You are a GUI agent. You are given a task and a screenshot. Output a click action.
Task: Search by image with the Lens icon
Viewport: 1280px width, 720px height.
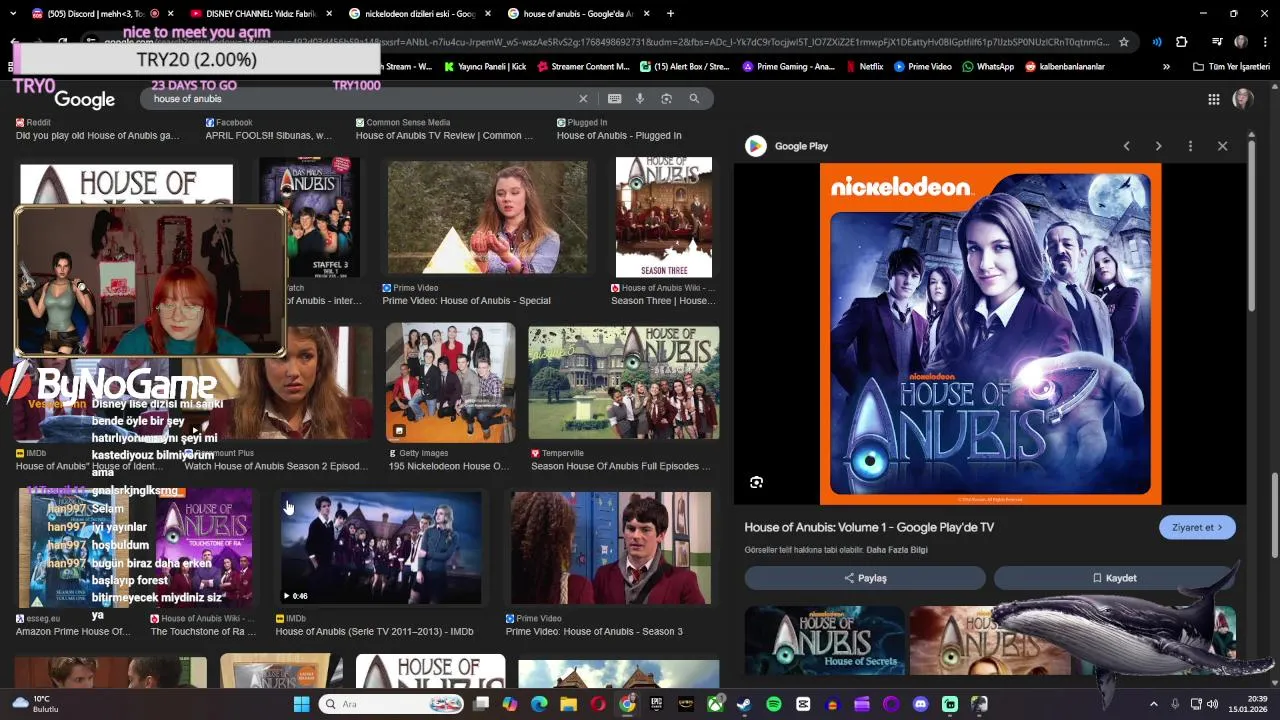pos(666,99)
